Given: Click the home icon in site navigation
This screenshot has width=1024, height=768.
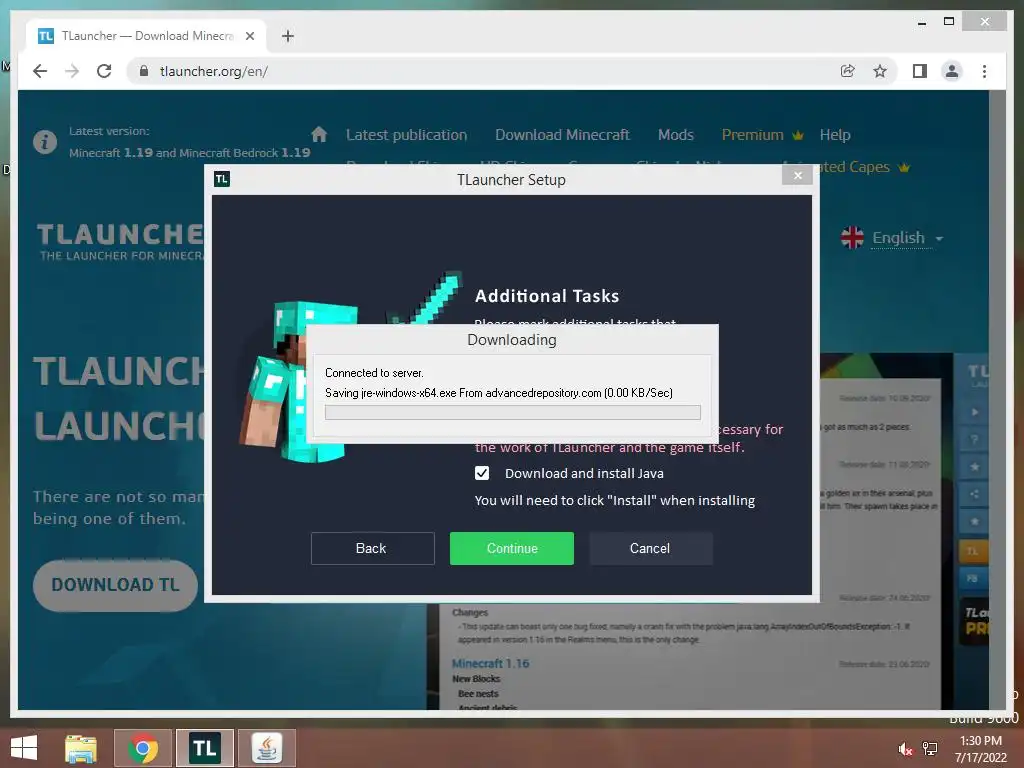Looking at the screenshot, I should pyautogui.click(x=319, y=135).
